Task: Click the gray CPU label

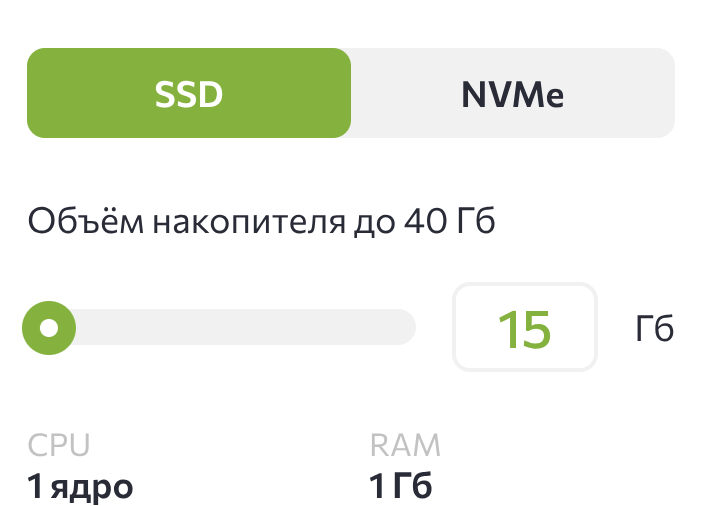Action: tap(59, 446)
